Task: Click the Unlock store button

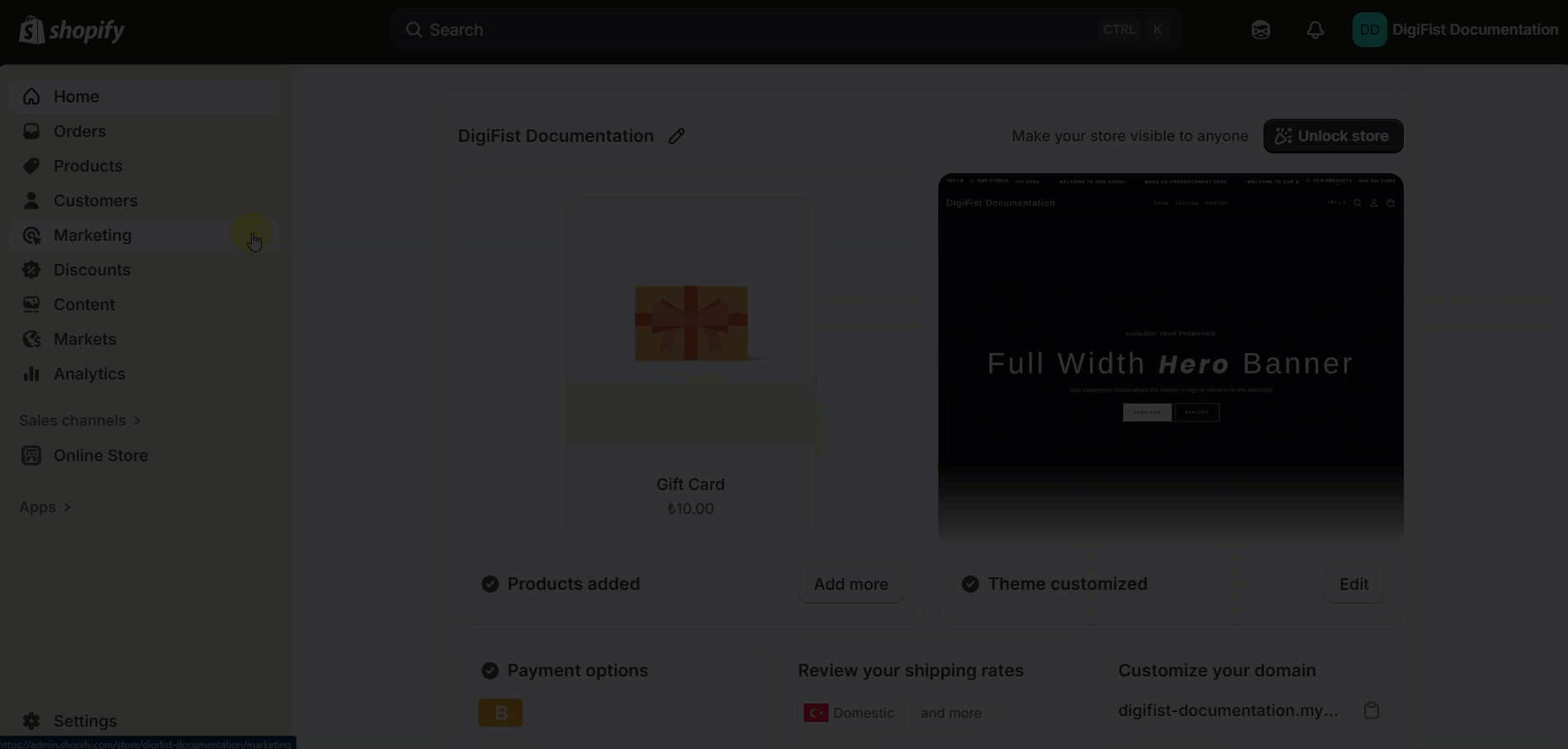Action: tap(1333, 136)
